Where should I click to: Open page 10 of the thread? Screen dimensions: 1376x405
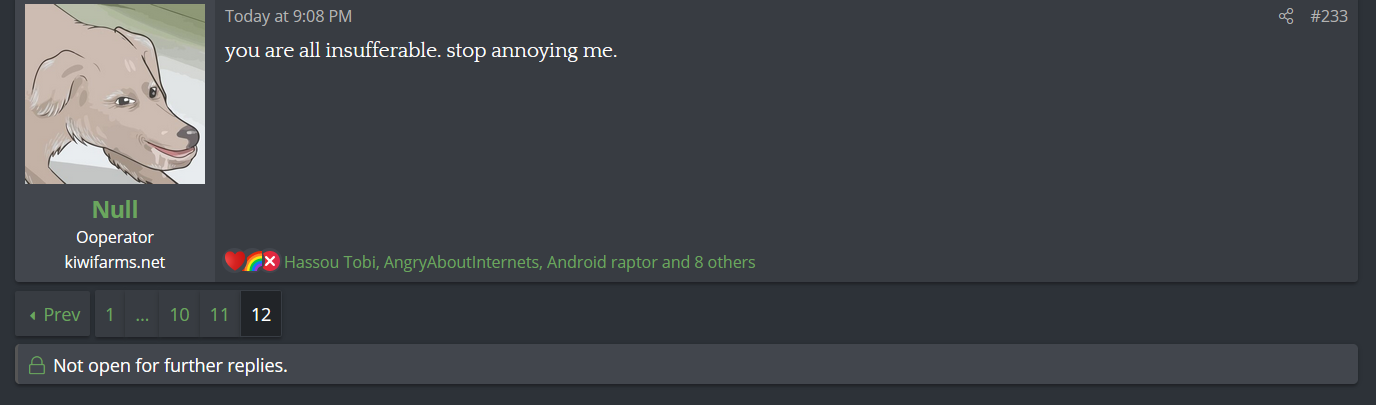(x=179, y=315)
